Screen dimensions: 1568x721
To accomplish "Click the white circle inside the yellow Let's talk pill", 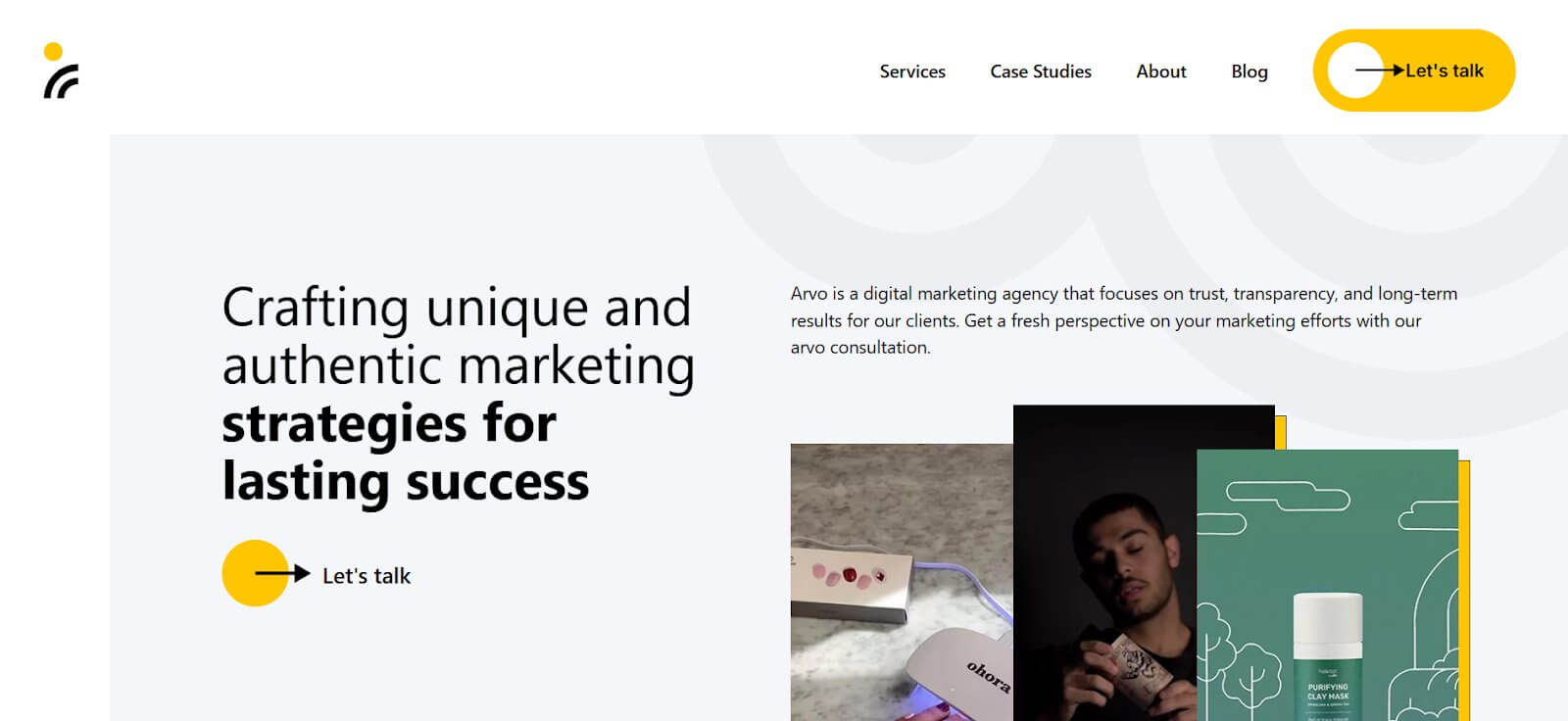I will [1355, 70].
